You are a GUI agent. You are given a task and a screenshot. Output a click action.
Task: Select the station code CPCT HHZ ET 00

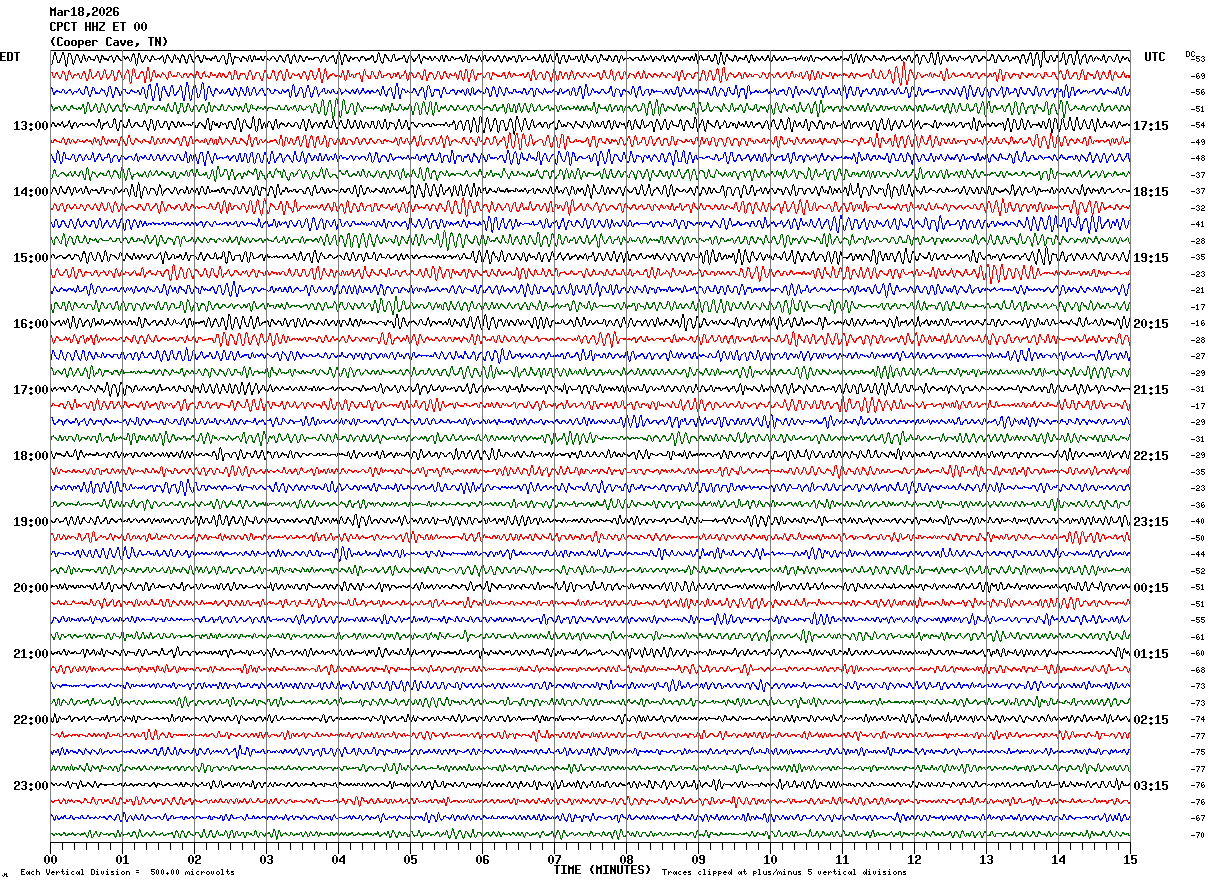coord(98,27)
